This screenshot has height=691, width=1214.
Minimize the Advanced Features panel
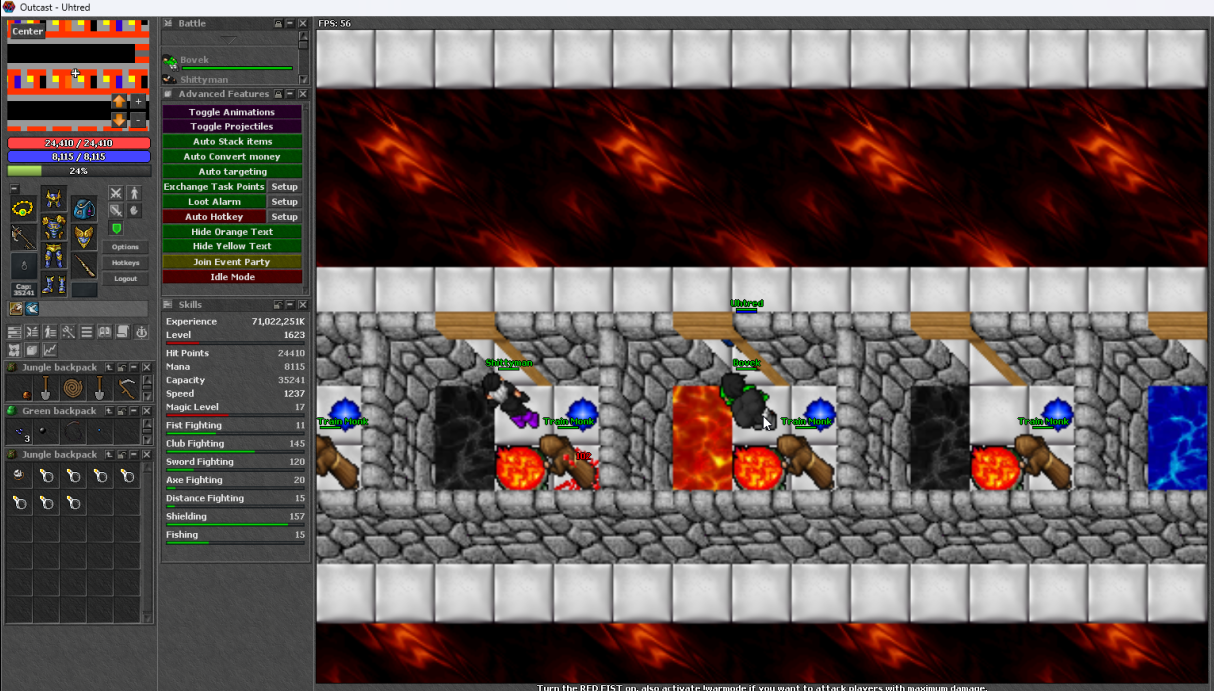tap(290, 94)
